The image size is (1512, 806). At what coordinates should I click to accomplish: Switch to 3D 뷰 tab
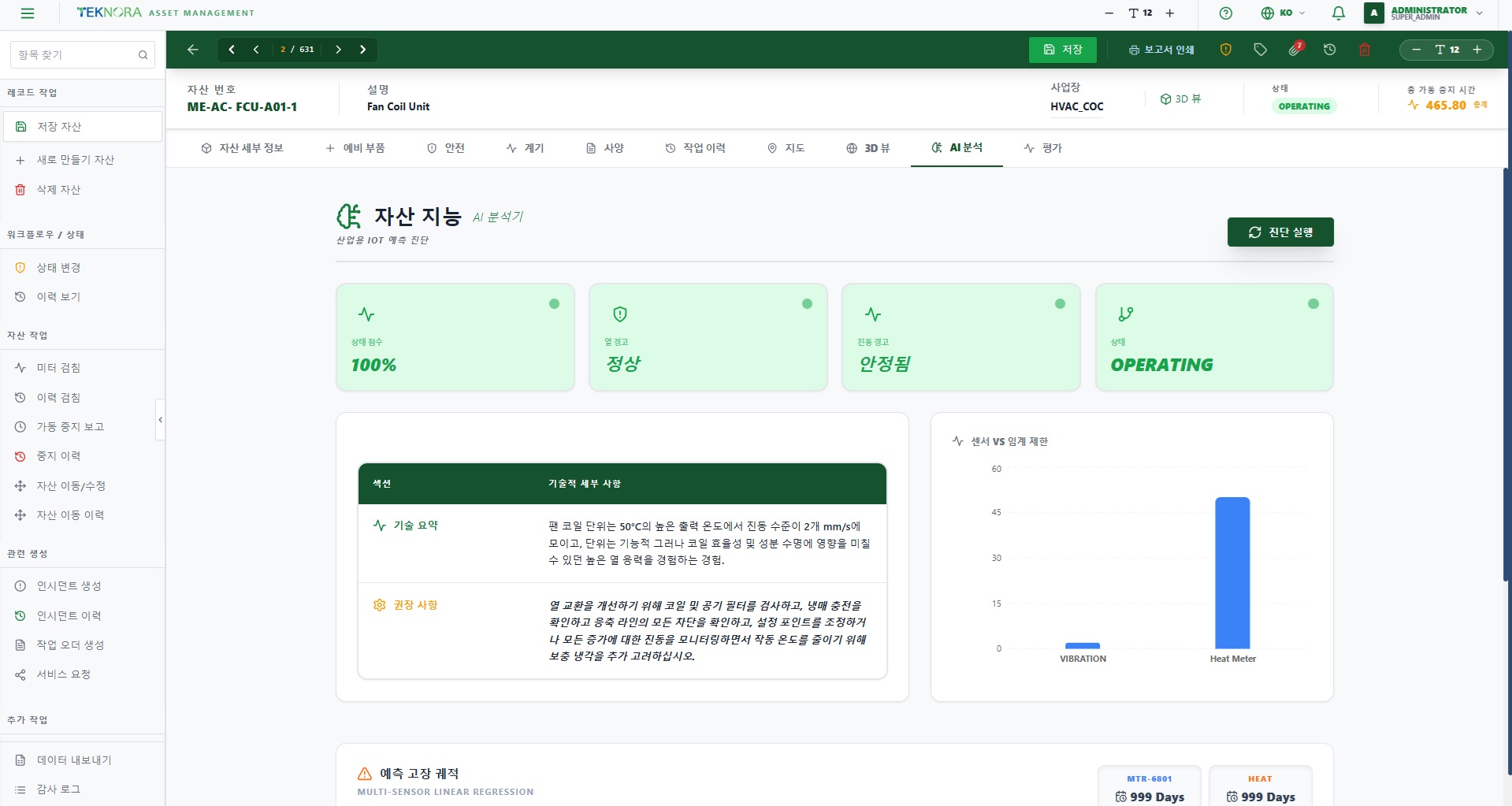tap(868, 148)
